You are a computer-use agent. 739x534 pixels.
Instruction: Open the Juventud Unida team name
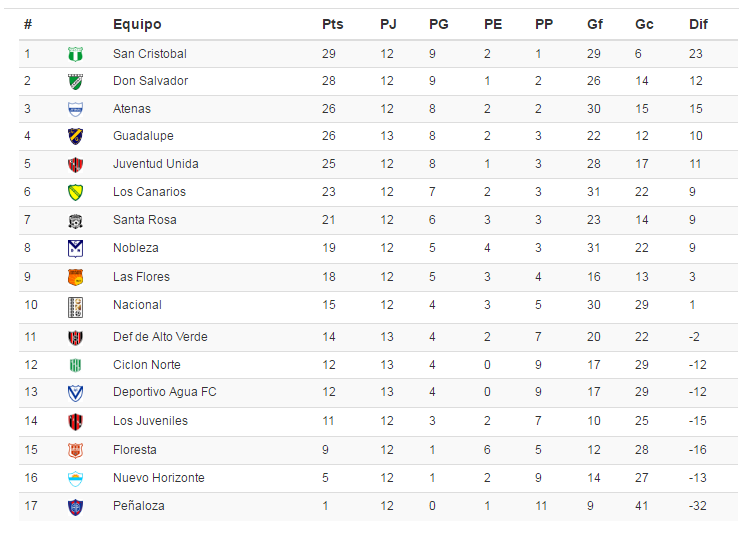coord(156,164)
